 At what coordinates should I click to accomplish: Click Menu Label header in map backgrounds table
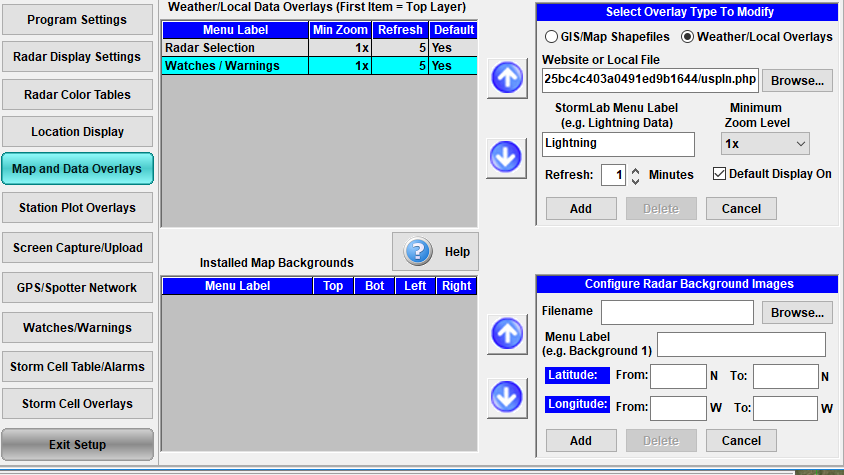pos(237,286)
